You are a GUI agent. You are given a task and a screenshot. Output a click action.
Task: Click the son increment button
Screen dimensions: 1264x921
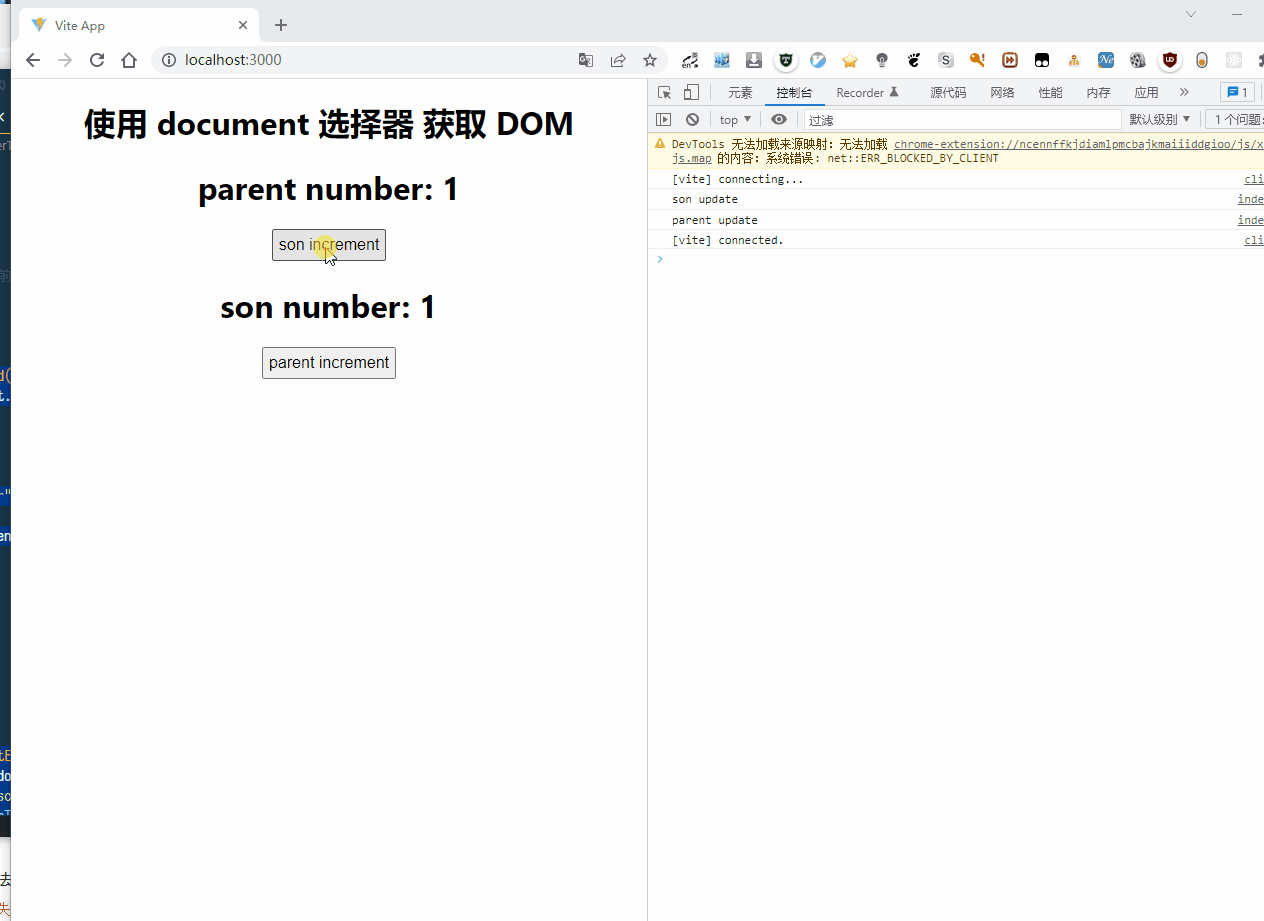pos(329,245)
